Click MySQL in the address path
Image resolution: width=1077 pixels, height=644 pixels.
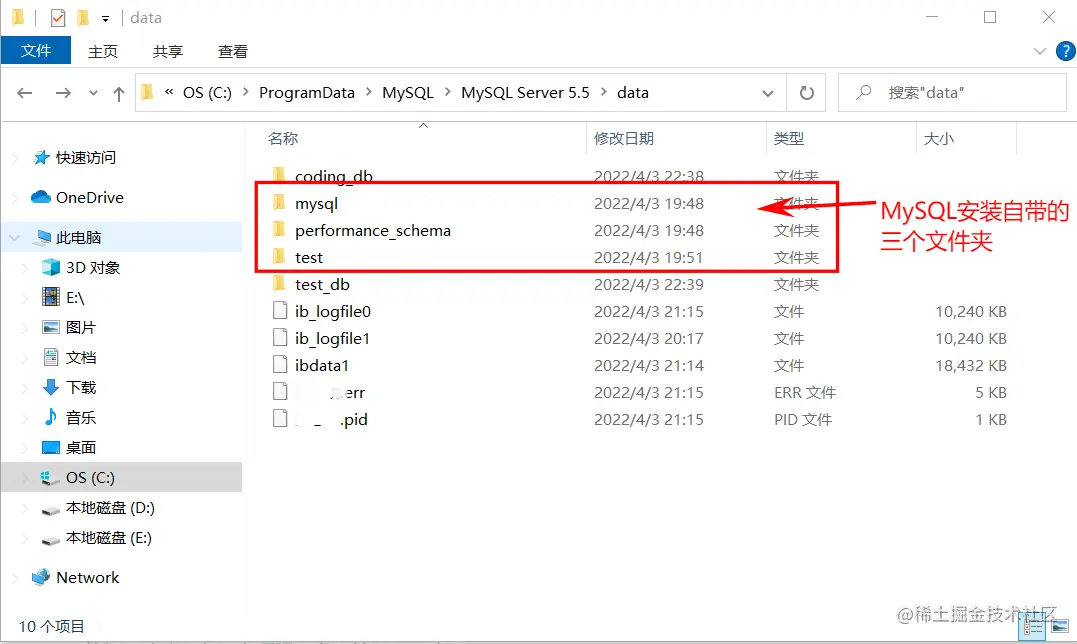(x=408, y=93)
